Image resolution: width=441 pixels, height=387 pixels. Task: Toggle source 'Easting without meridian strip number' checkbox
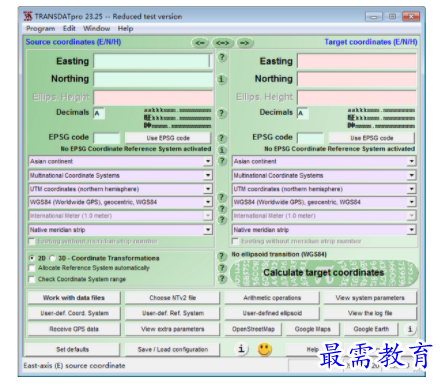coord(32,241)
